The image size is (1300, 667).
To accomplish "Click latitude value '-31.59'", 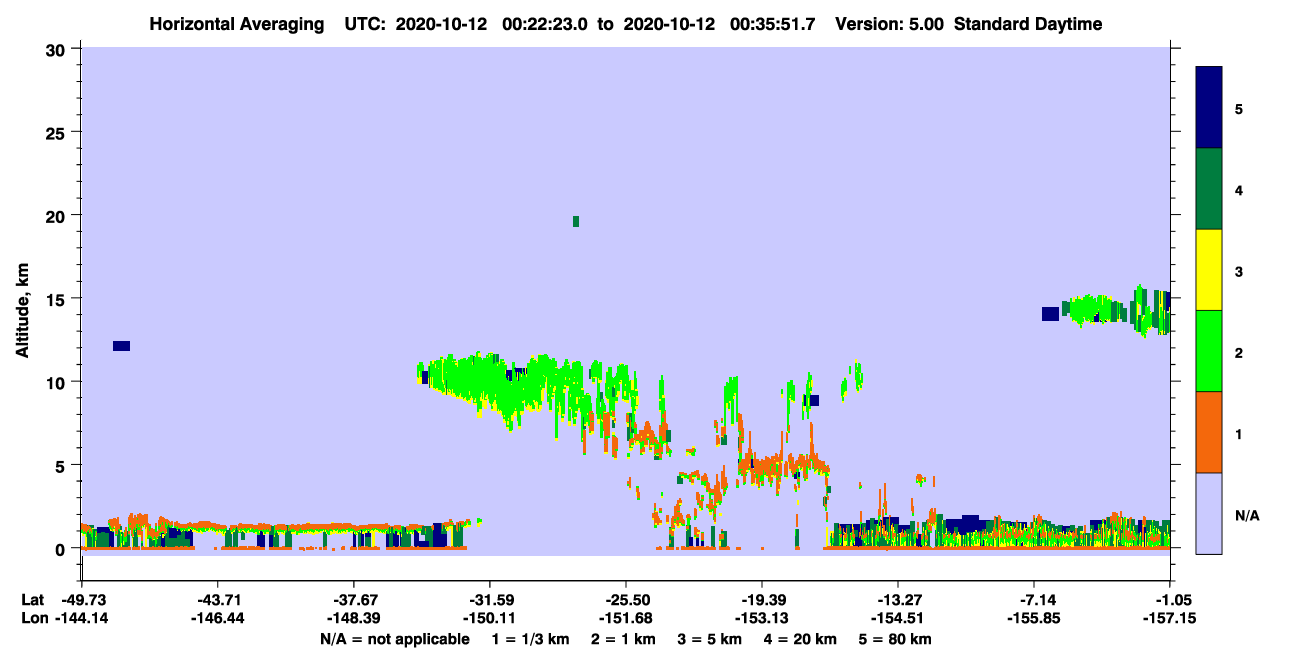I will (x=490, y=599).
